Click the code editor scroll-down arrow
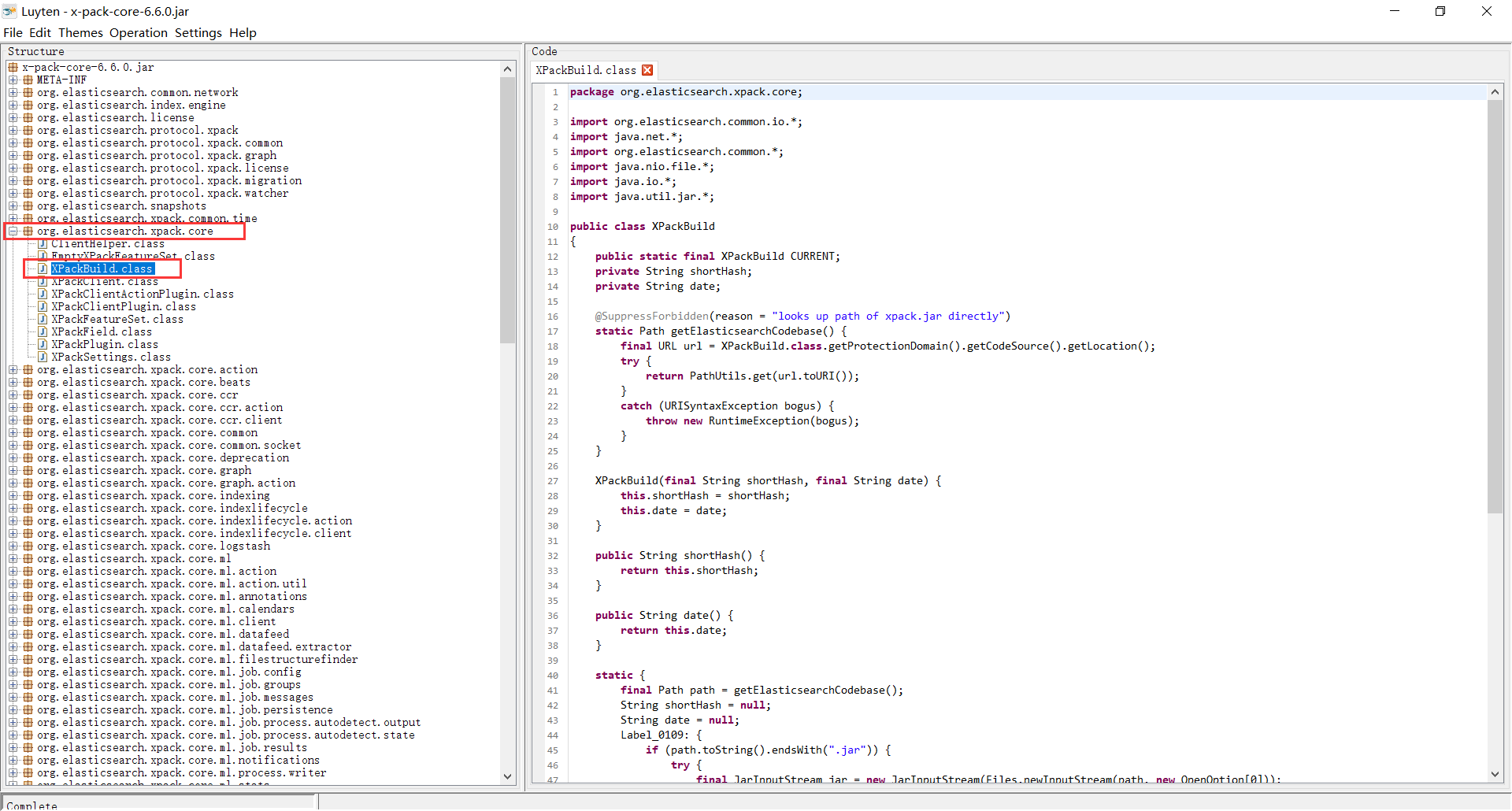 (x=1495, y=775)
